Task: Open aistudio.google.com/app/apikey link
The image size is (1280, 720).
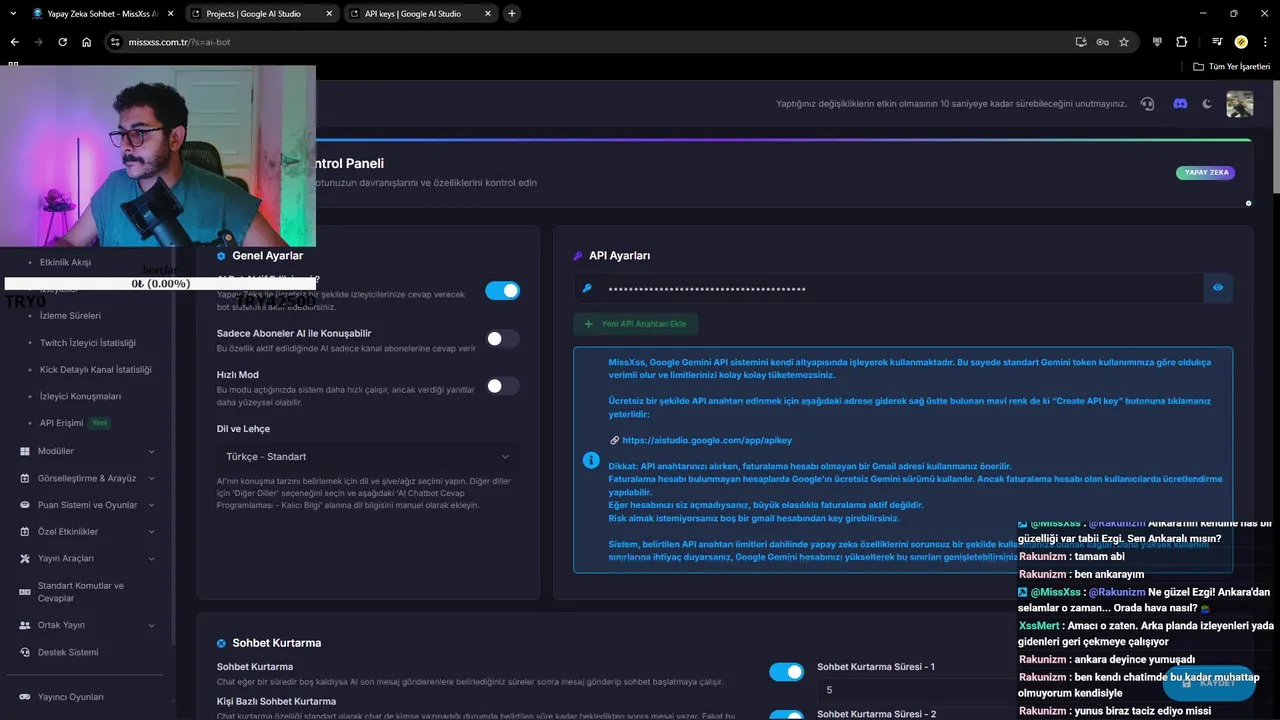Action: tap(707, 440)
